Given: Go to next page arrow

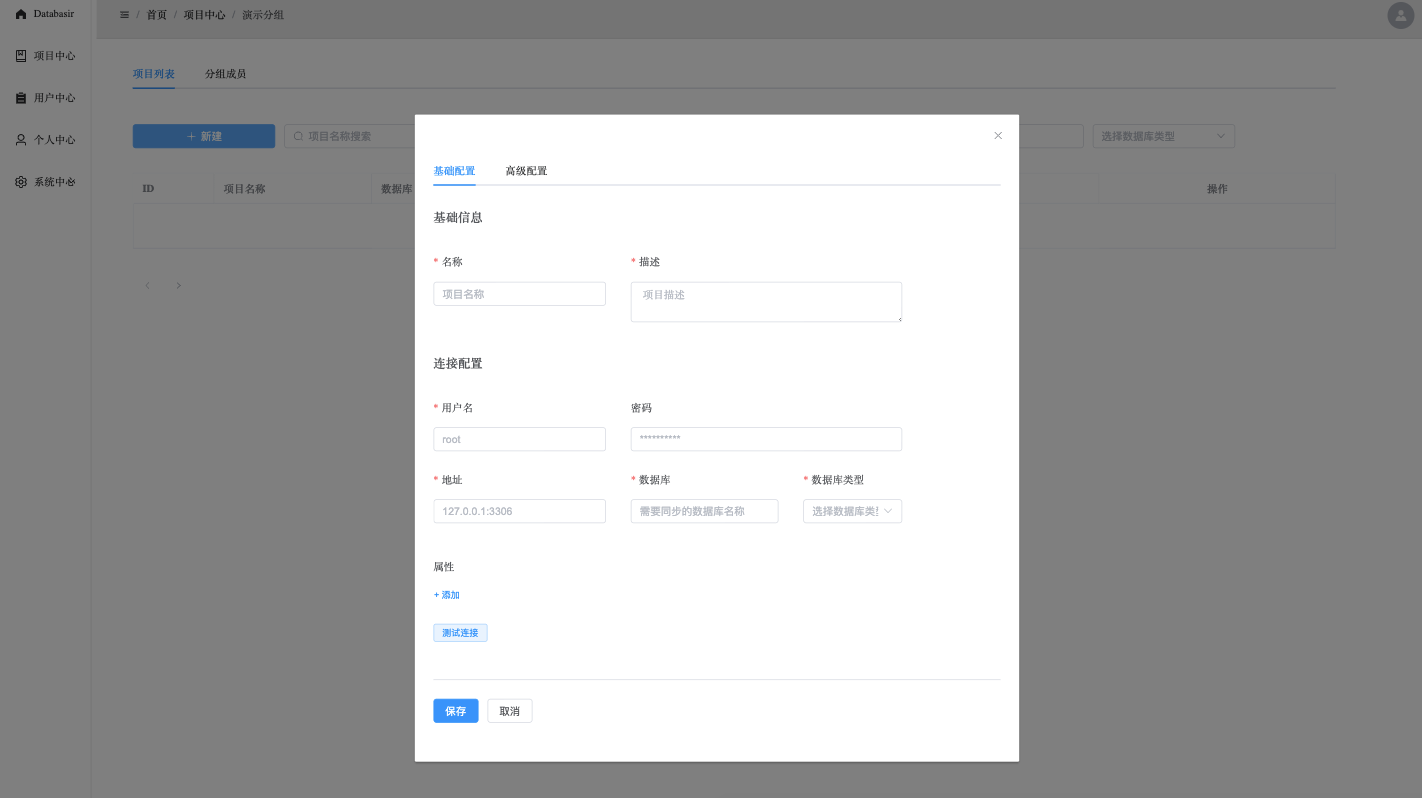Looking at the screenshot, I should tap(178, 286).
